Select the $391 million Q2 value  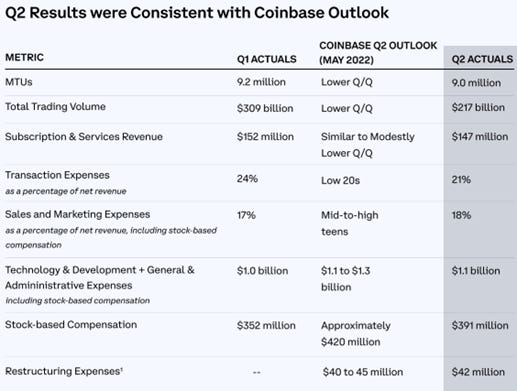(x=480, y=326)
